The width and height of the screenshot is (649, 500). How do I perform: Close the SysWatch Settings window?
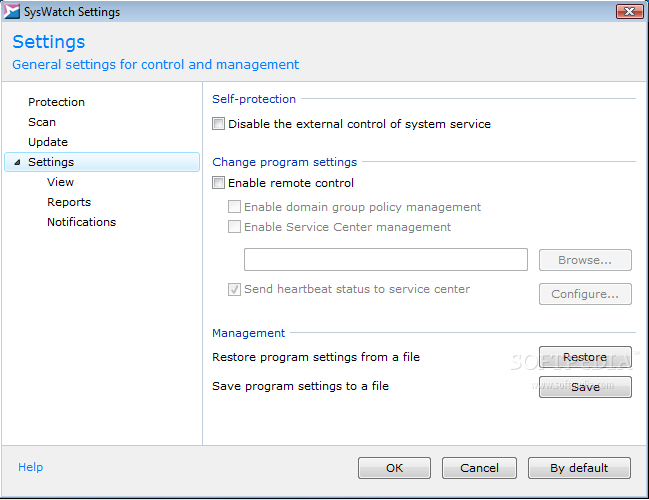[629, 11]
